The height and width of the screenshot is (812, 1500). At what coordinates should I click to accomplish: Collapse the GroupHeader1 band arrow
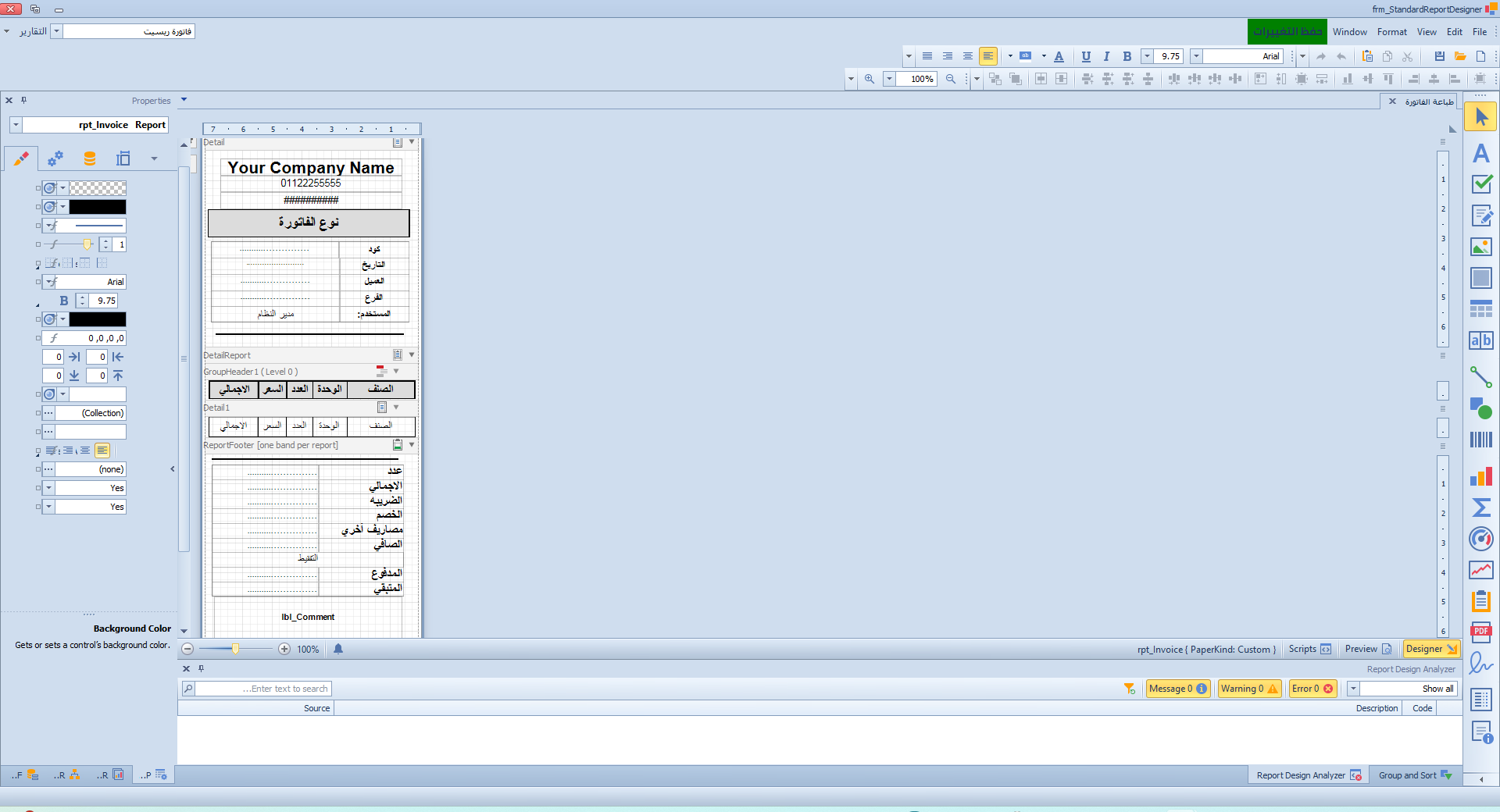click(x=396, y=372)
